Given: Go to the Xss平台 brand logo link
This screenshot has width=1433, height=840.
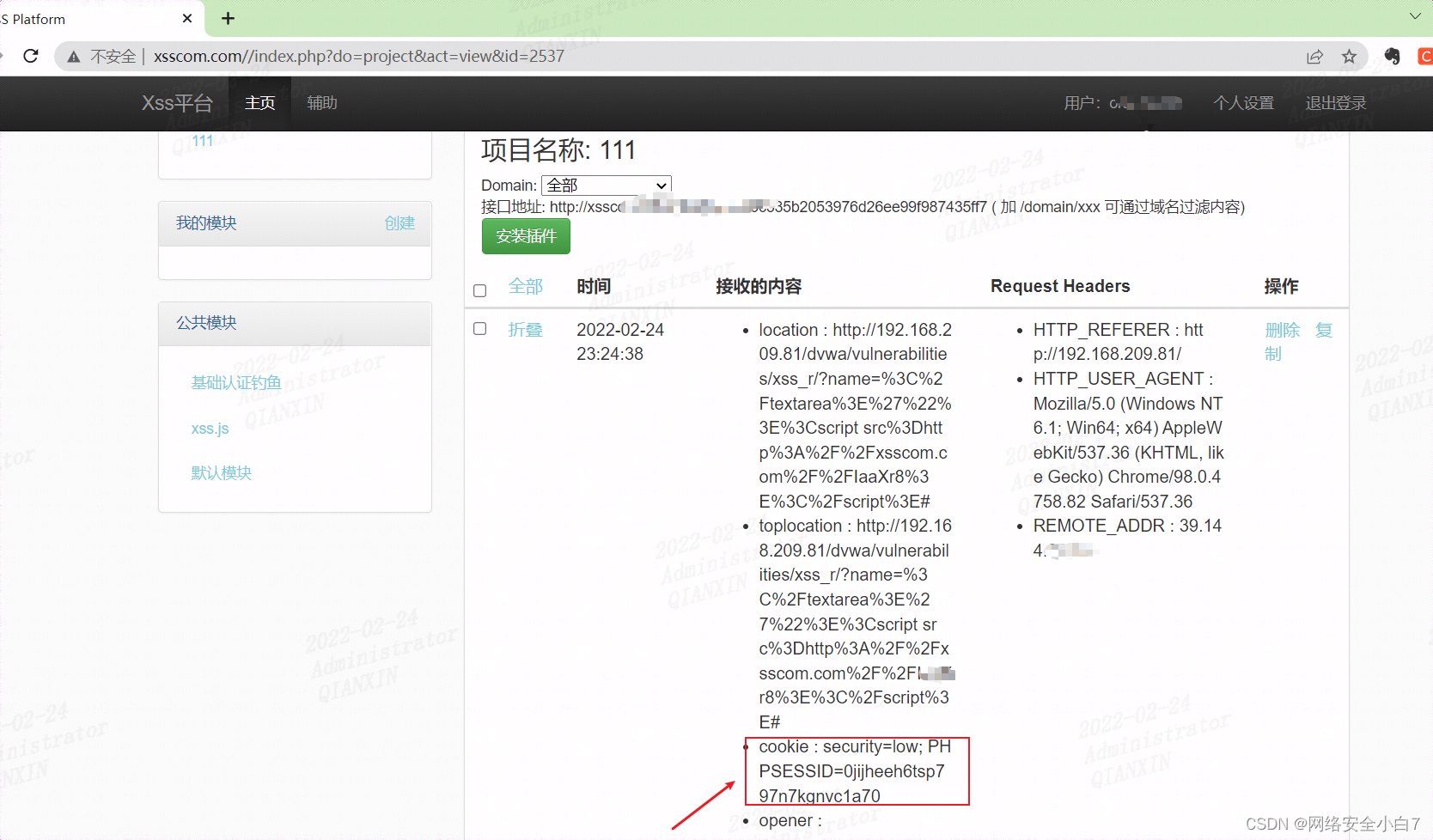Looking at the screenshot, I should coord(177,103).
